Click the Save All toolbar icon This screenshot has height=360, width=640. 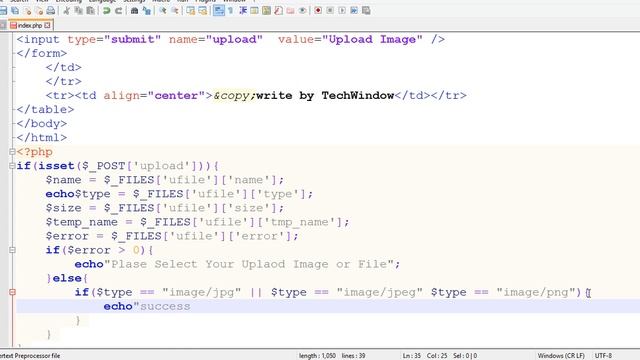coord(15,11)
